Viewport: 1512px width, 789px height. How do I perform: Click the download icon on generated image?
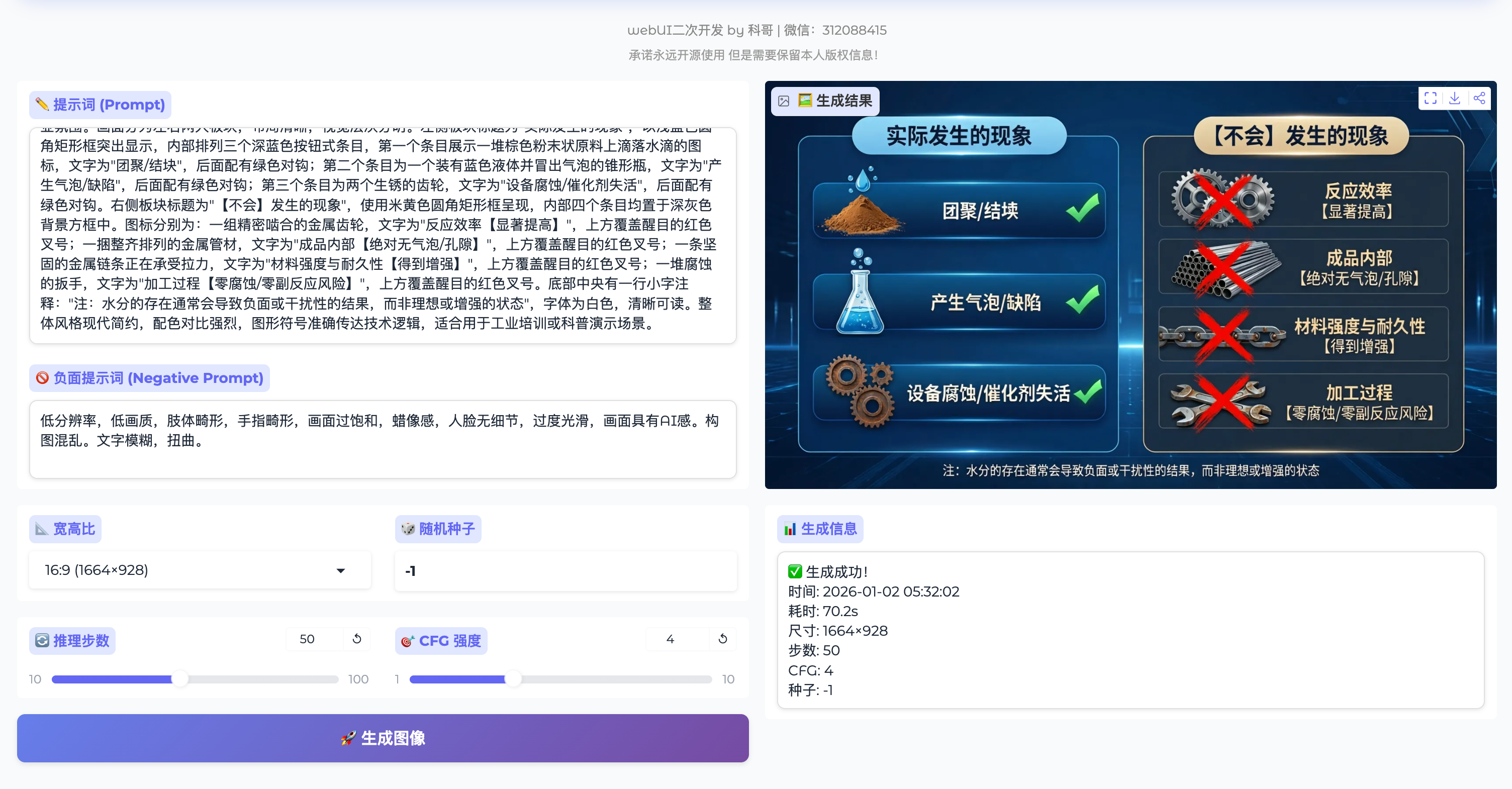(x=1455, y=98)
